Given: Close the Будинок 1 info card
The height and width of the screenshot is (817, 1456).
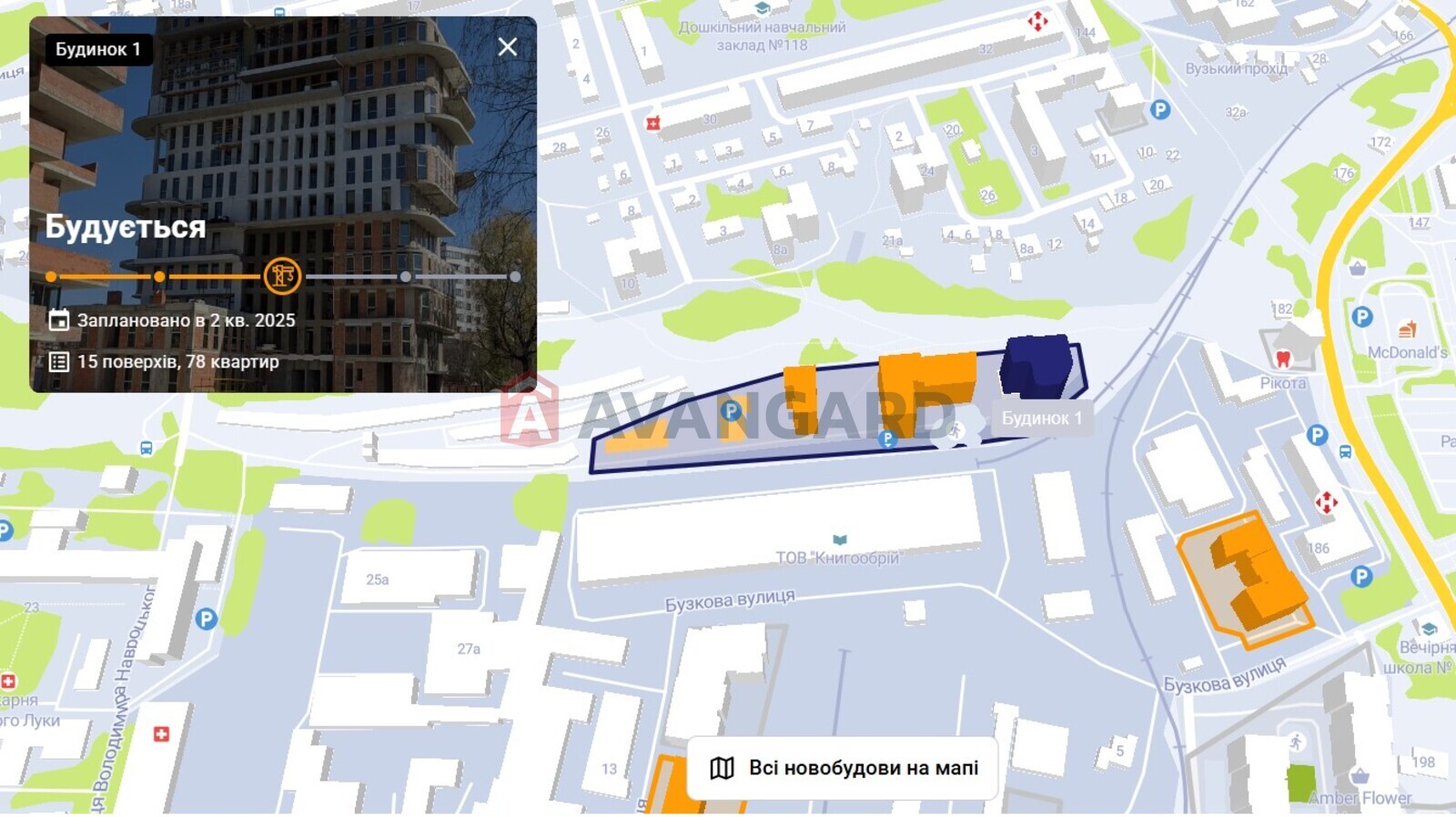Looking at the screenshot, I should (508, 47).
